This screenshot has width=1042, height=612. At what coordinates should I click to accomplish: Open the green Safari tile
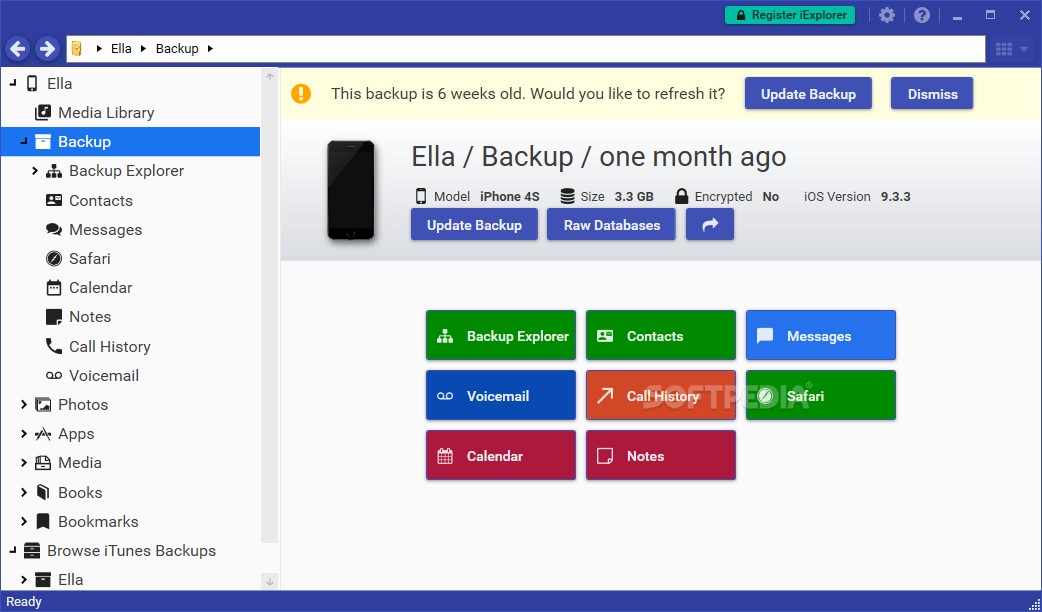[821, 395]
